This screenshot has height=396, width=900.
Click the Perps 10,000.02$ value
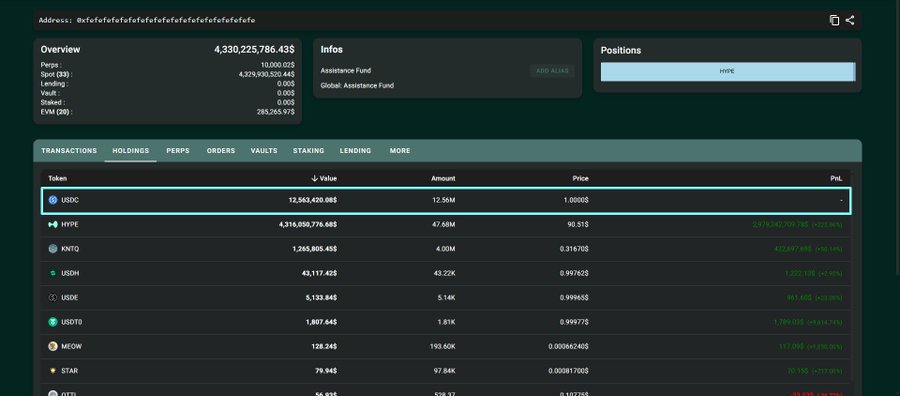point(278,65)
